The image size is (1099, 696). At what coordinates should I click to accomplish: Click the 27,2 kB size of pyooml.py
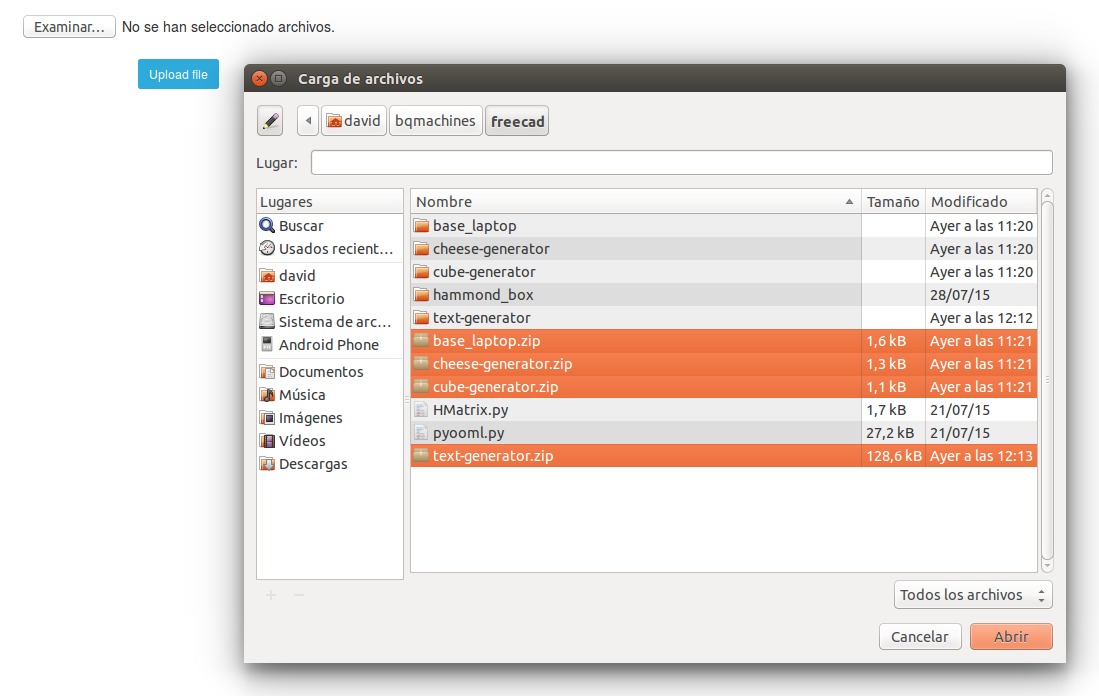click(x=890, y=432)
